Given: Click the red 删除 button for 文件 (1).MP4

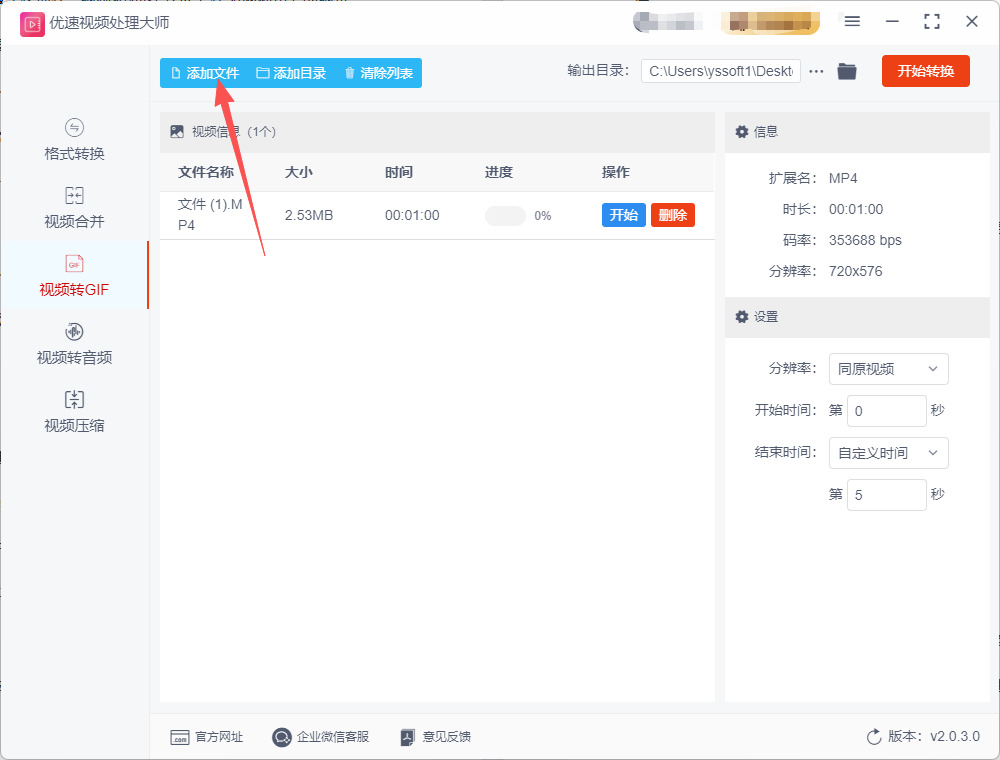Looking at the screenshot, I should [673, 215].
